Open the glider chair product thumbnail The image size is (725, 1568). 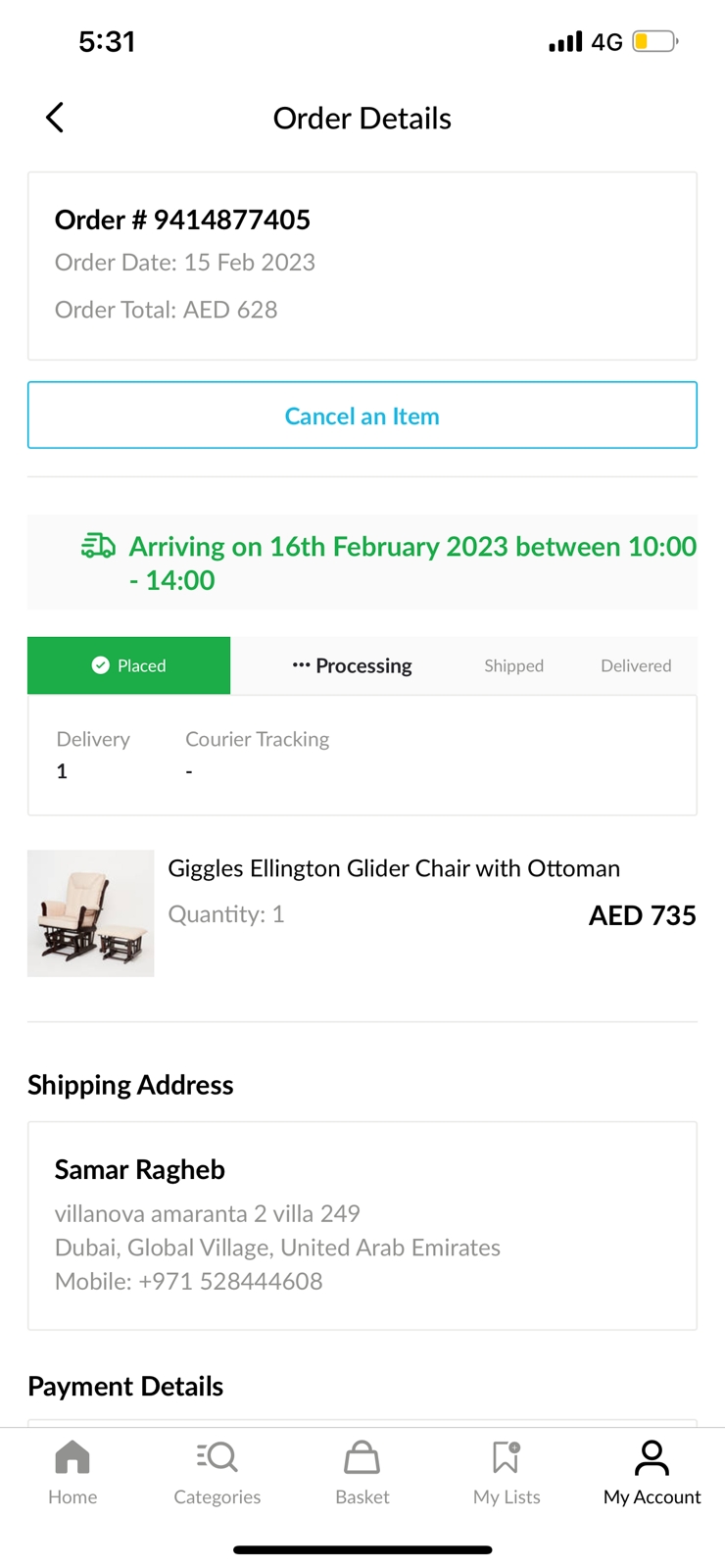91,913
